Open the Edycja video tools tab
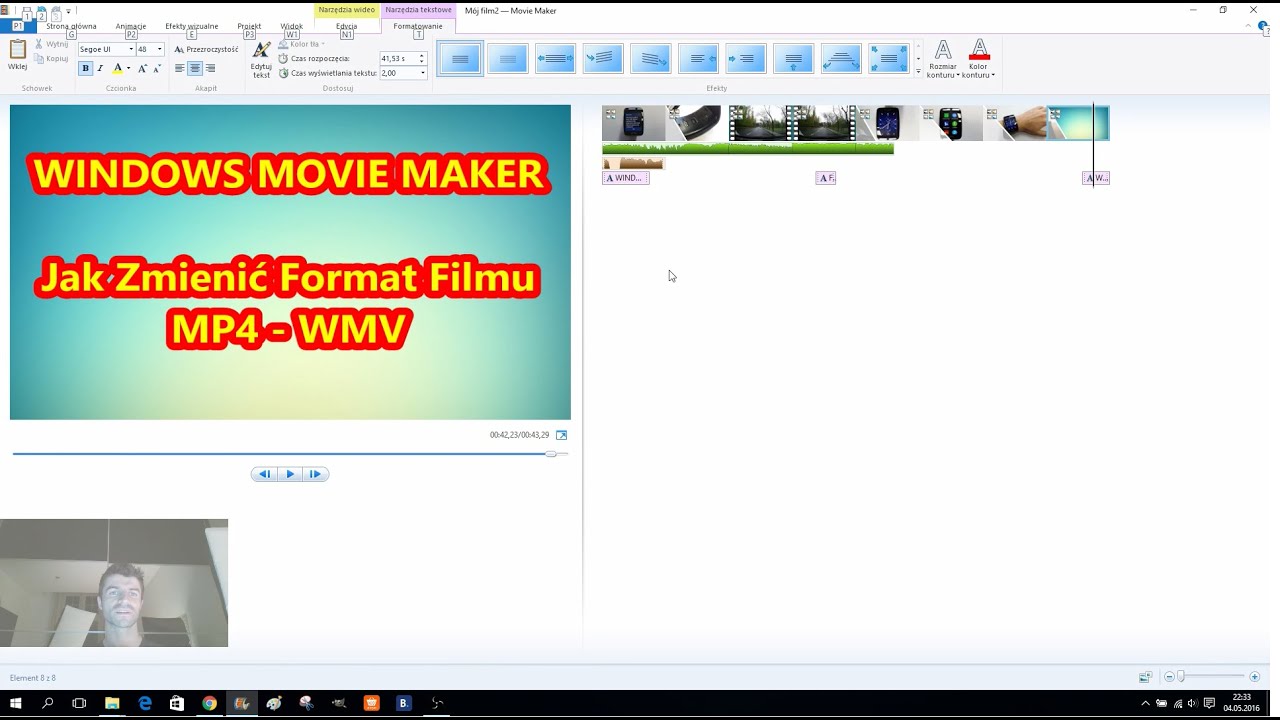This screenshot has width=1280, height=720. coord(346,26)
